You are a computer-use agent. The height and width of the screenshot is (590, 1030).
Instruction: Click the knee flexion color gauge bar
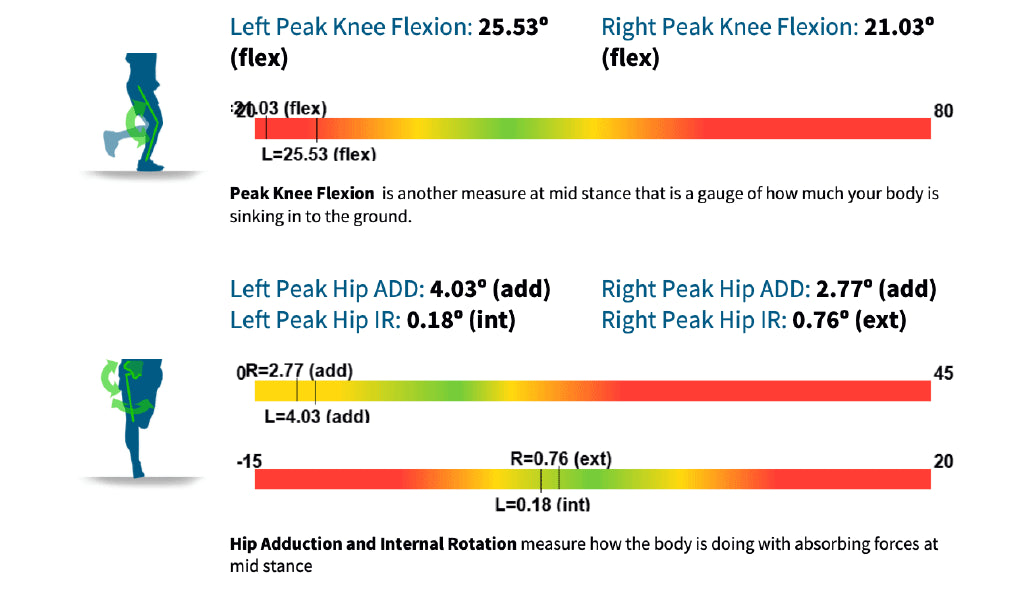coord(592,129)
